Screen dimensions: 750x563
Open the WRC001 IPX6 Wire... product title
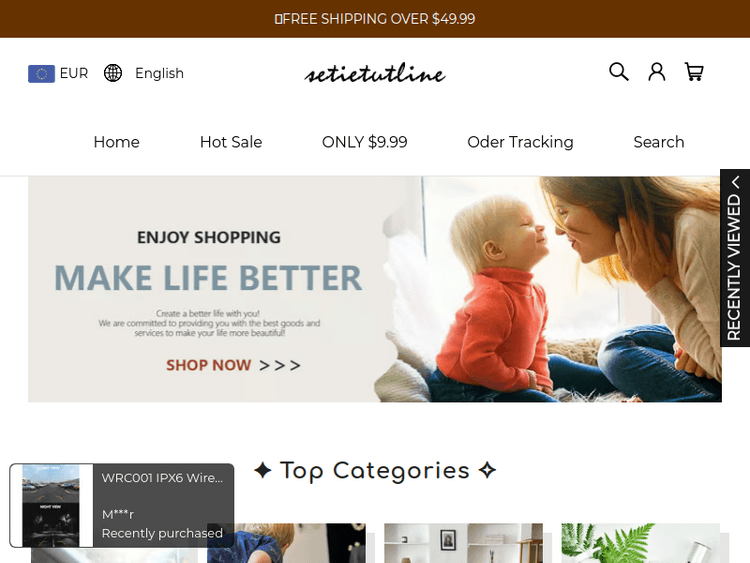click(162, 477)
